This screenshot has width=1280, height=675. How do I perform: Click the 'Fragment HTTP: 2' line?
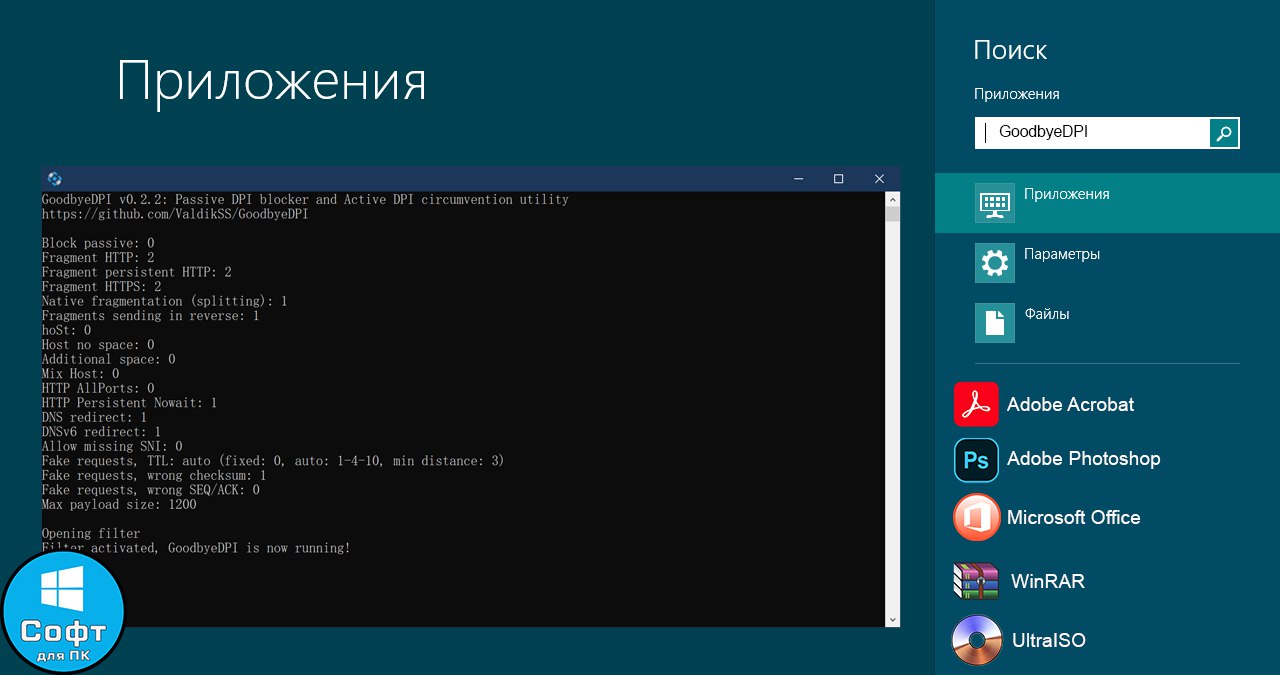click(x=98, y=258)
